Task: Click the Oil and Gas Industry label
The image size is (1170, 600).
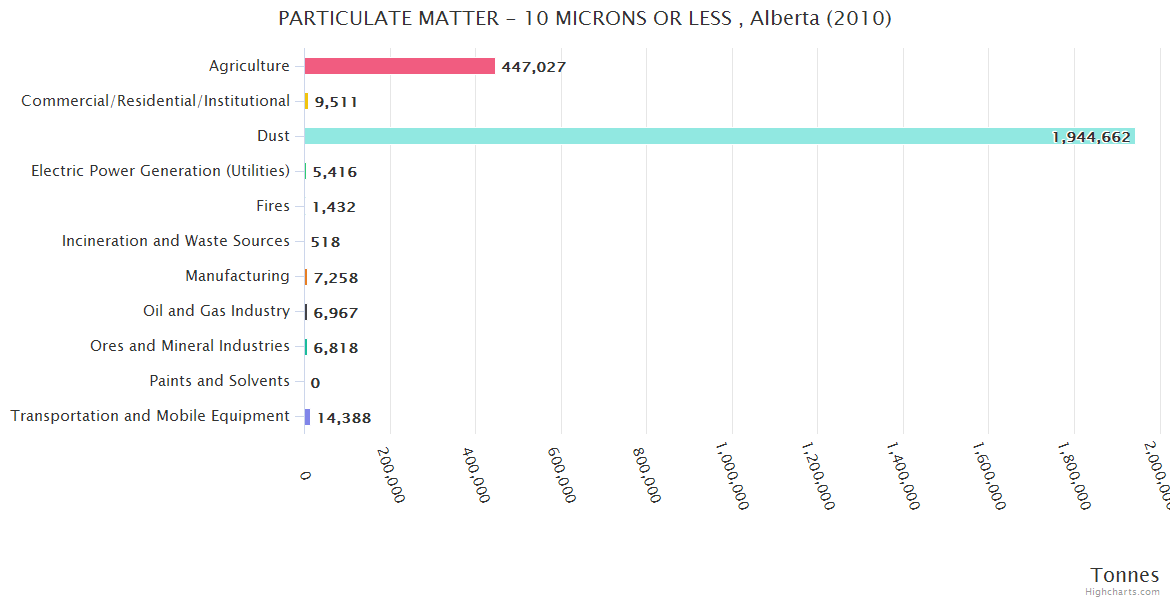Action: coord(216,311)
